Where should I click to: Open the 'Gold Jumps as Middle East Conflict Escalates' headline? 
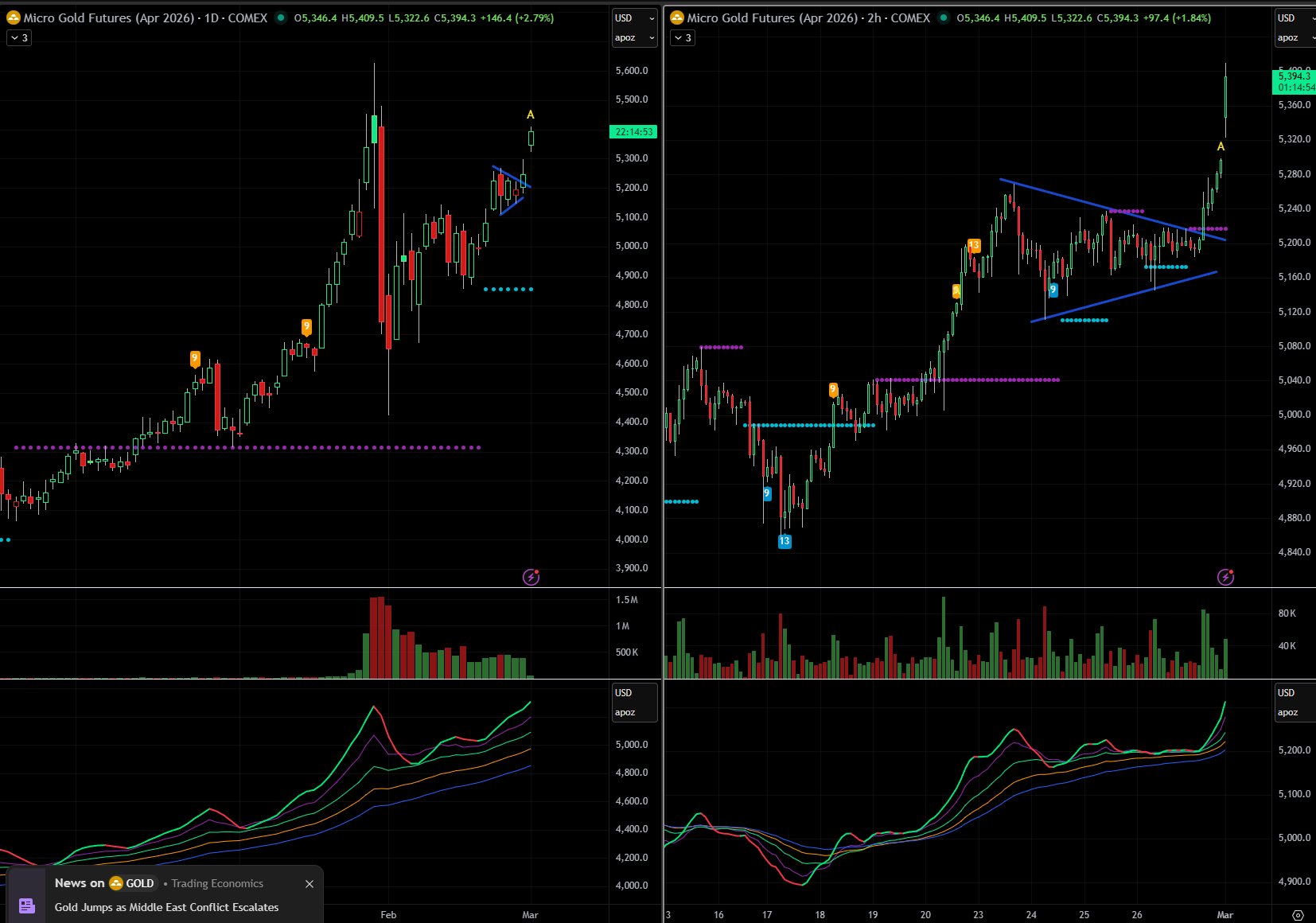click(166, 907)
